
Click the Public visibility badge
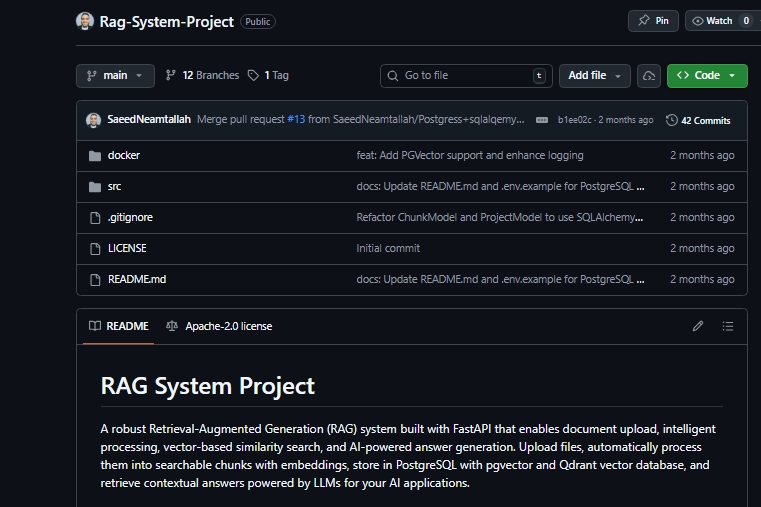click(258, 22)
